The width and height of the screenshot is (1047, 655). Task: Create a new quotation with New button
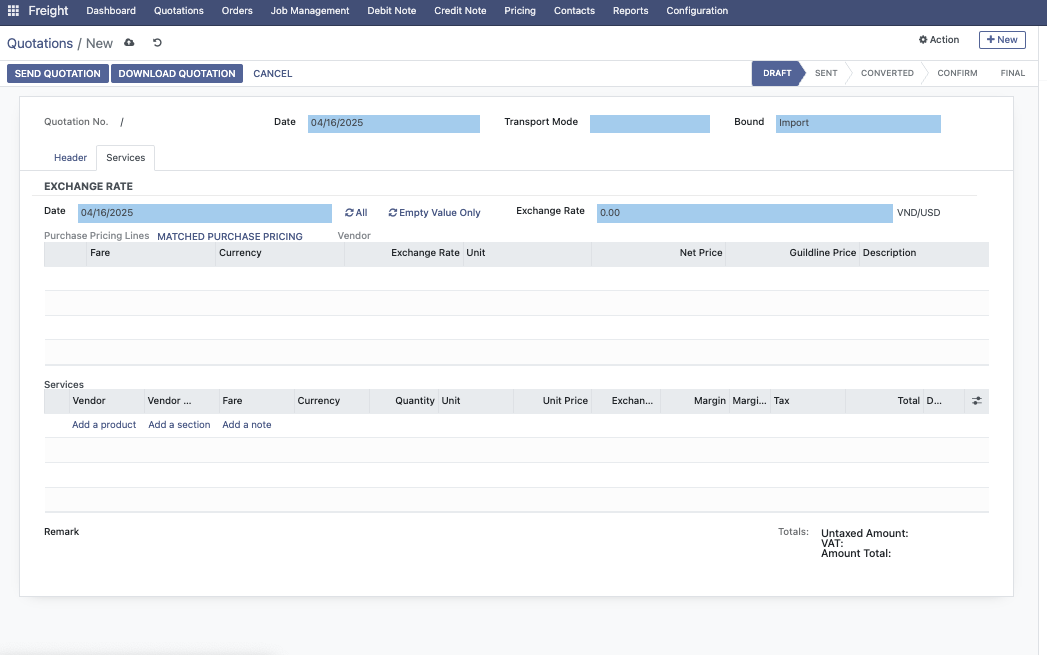tap(1001, 40)
